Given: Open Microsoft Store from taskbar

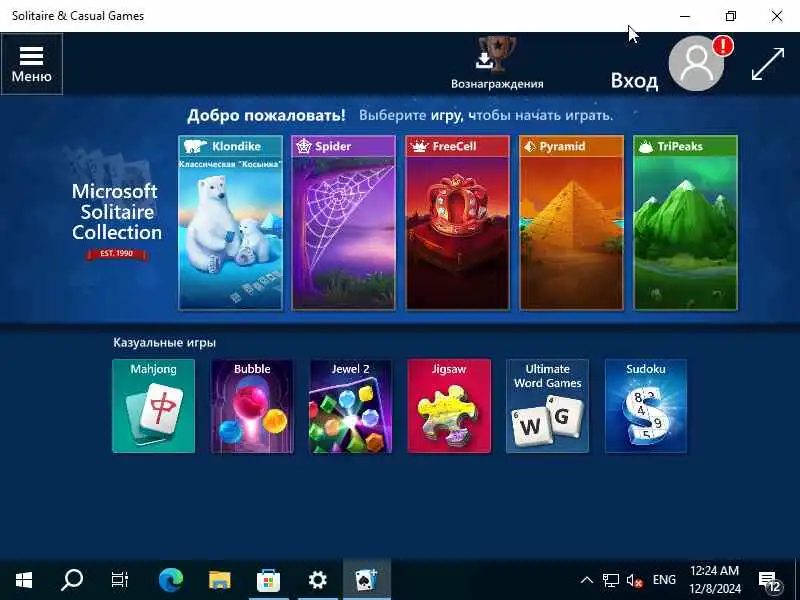Looking at the screenshot, I should click(x=268, y=580).
